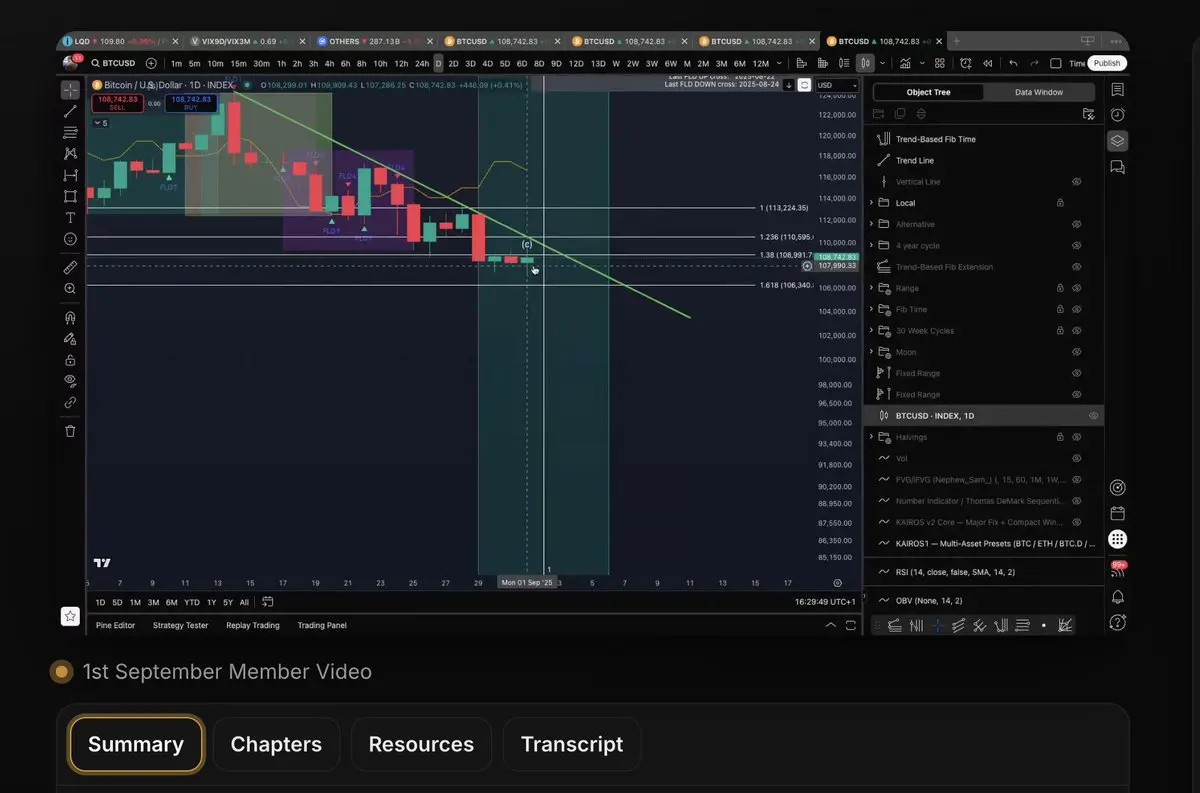Switch to the Object Tree tab
The width and height of the screenshot is (1200, 793).
(928, 92)
